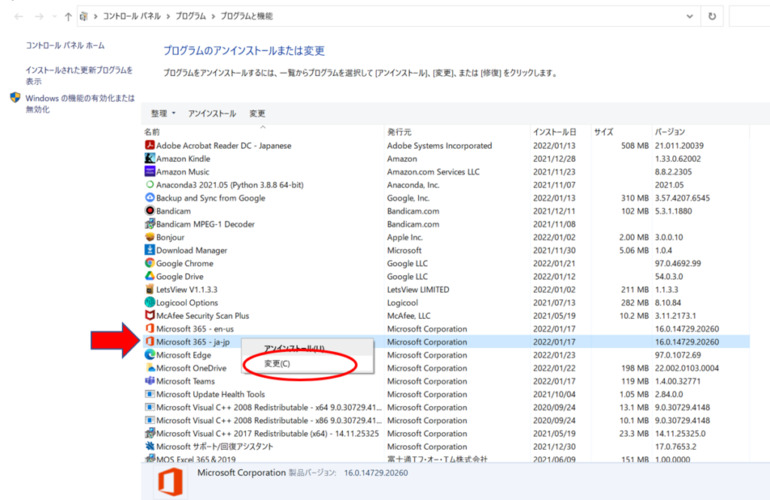This screenshot has height=500, width=770.
Task: Click the Microsoft サポート/回復アシスタント icon
Action: click(150, 446)
